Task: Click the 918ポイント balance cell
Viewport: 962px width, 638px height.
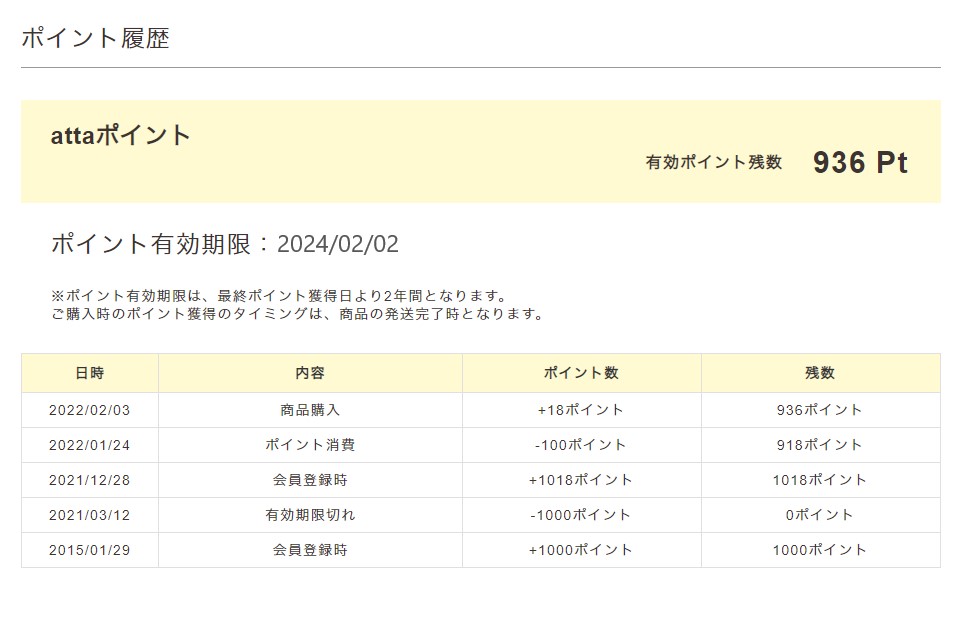Action: pos(820,445)
